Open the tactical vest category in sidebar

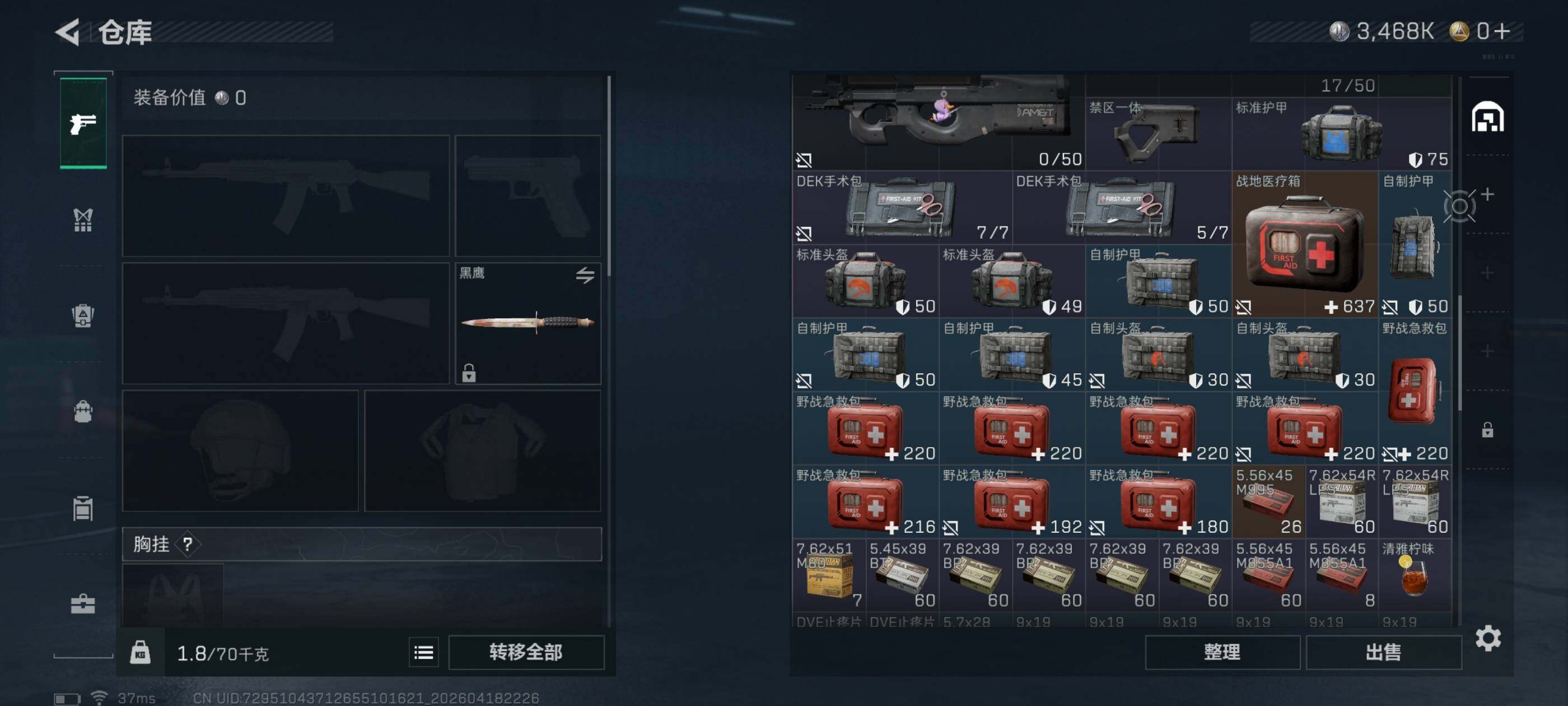pyautogui.click(x=83, y=220)
